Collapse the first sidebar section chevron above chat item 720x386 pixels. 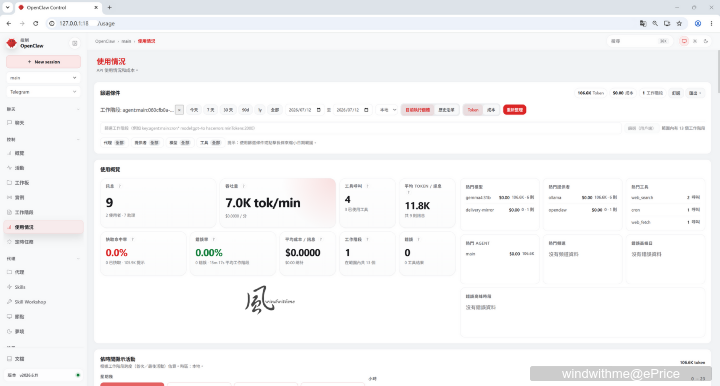pos(78,109)
